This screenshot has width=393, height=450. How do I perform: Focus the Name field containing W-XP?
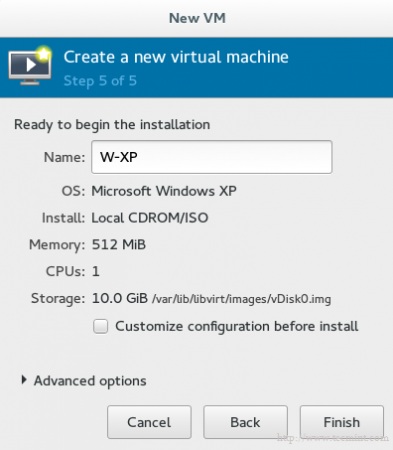(x=212, y=157)
